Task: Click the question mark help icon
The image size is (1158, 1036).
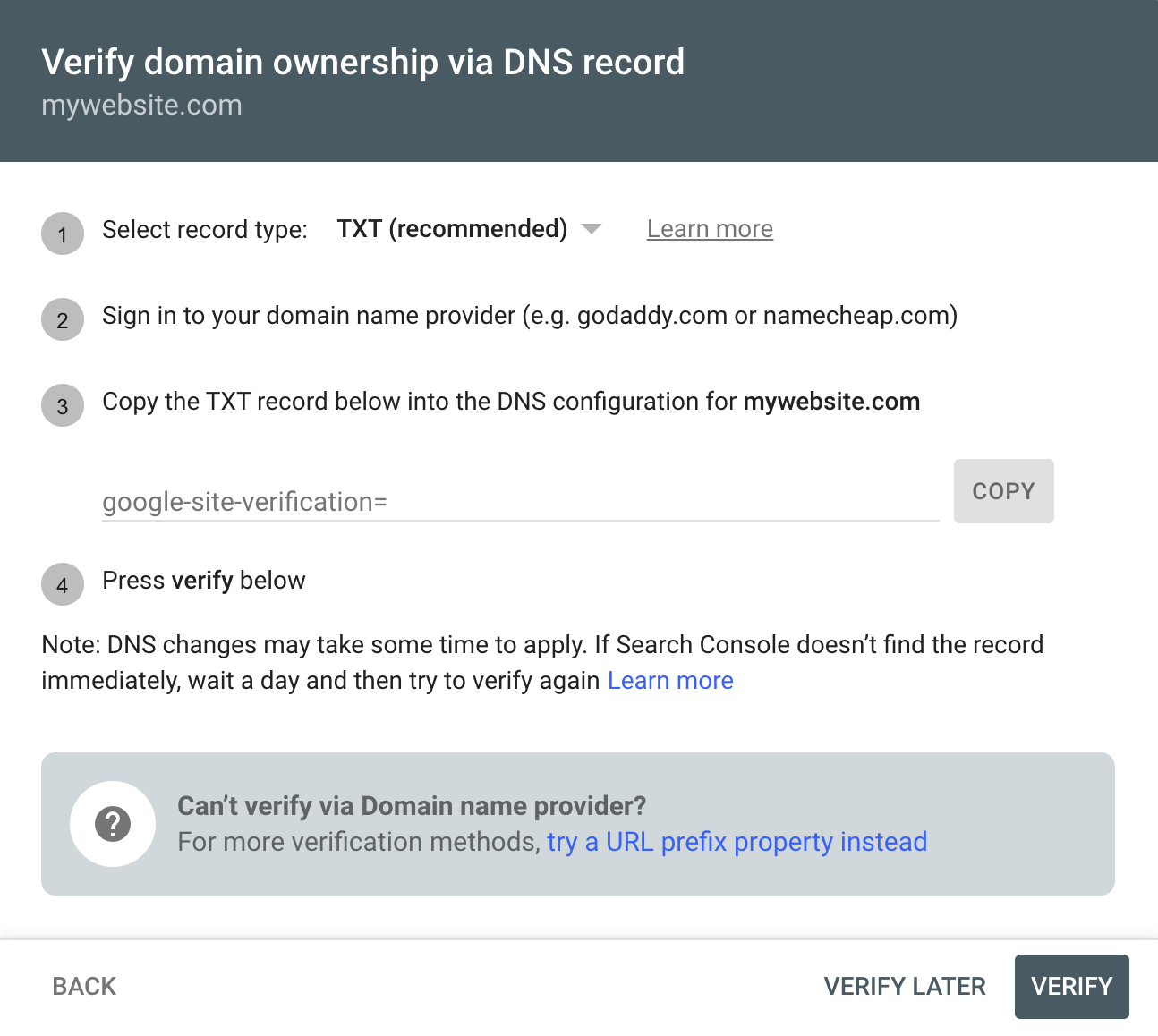Action: pyautogui.click(x=113, y=824)
